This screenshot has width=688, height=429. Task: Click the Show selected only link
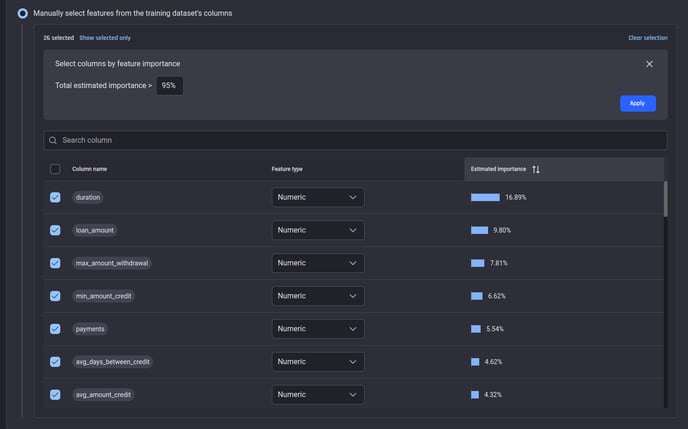click(x=105, y=38)
